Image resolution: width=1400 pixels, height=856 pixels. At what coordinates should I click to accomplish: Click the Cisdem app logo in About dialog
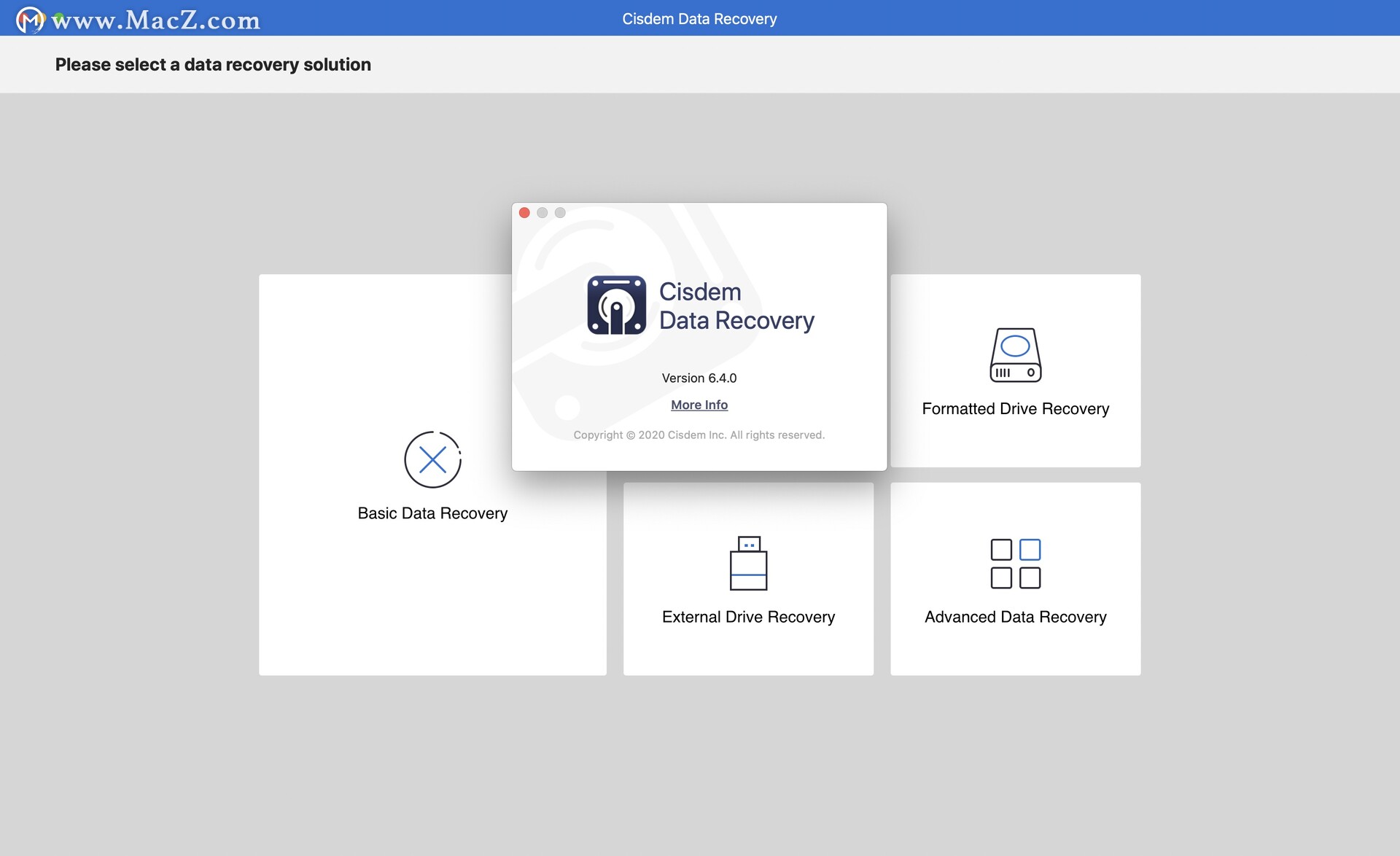[616, 305]
